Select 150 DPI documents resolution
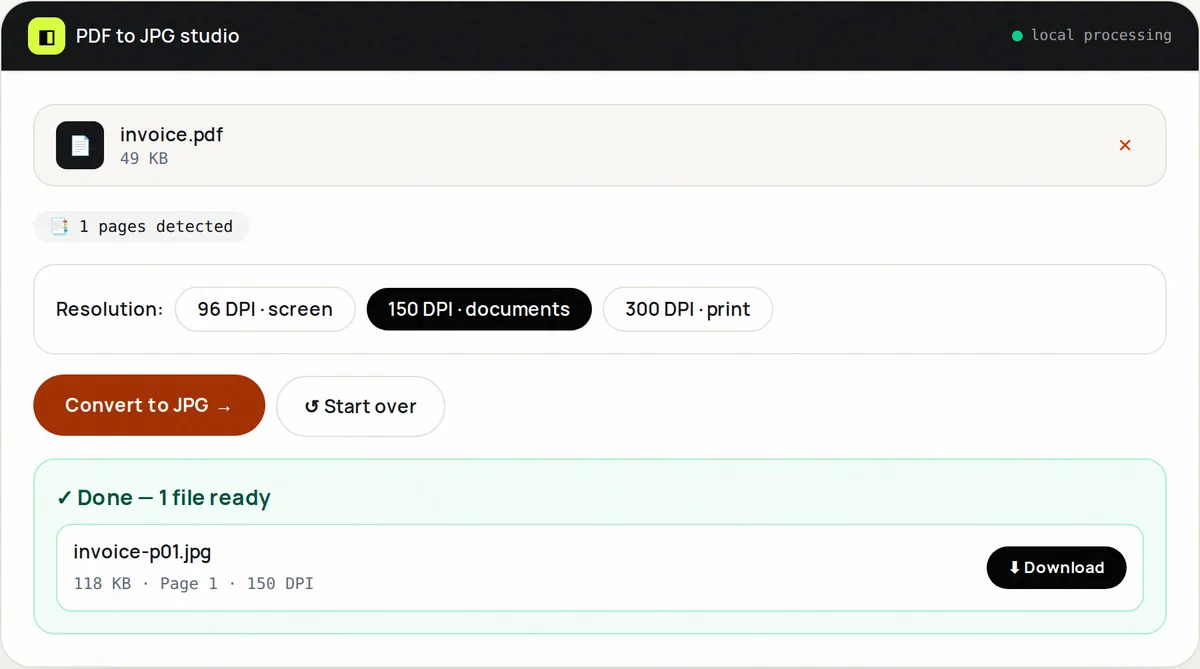Image resolution: width=1200 pixels, height=669 pixels. [479, 309]
